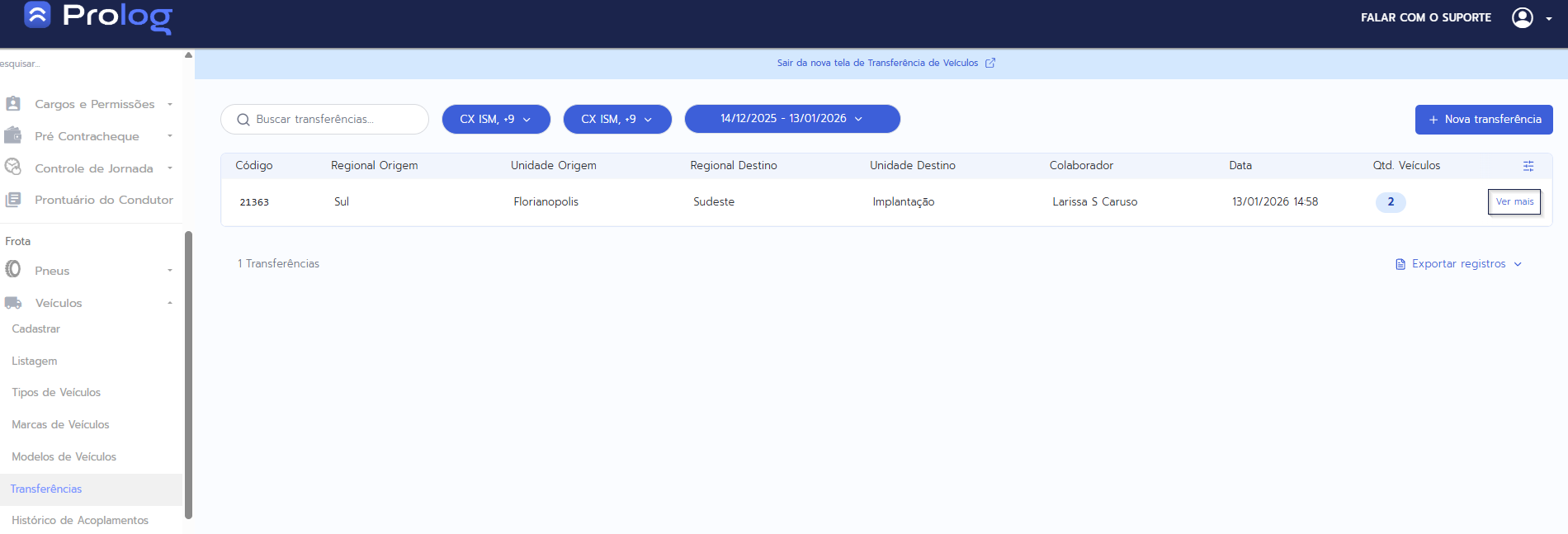
Task: Click the Pneus tire icon
Action: 13,270
